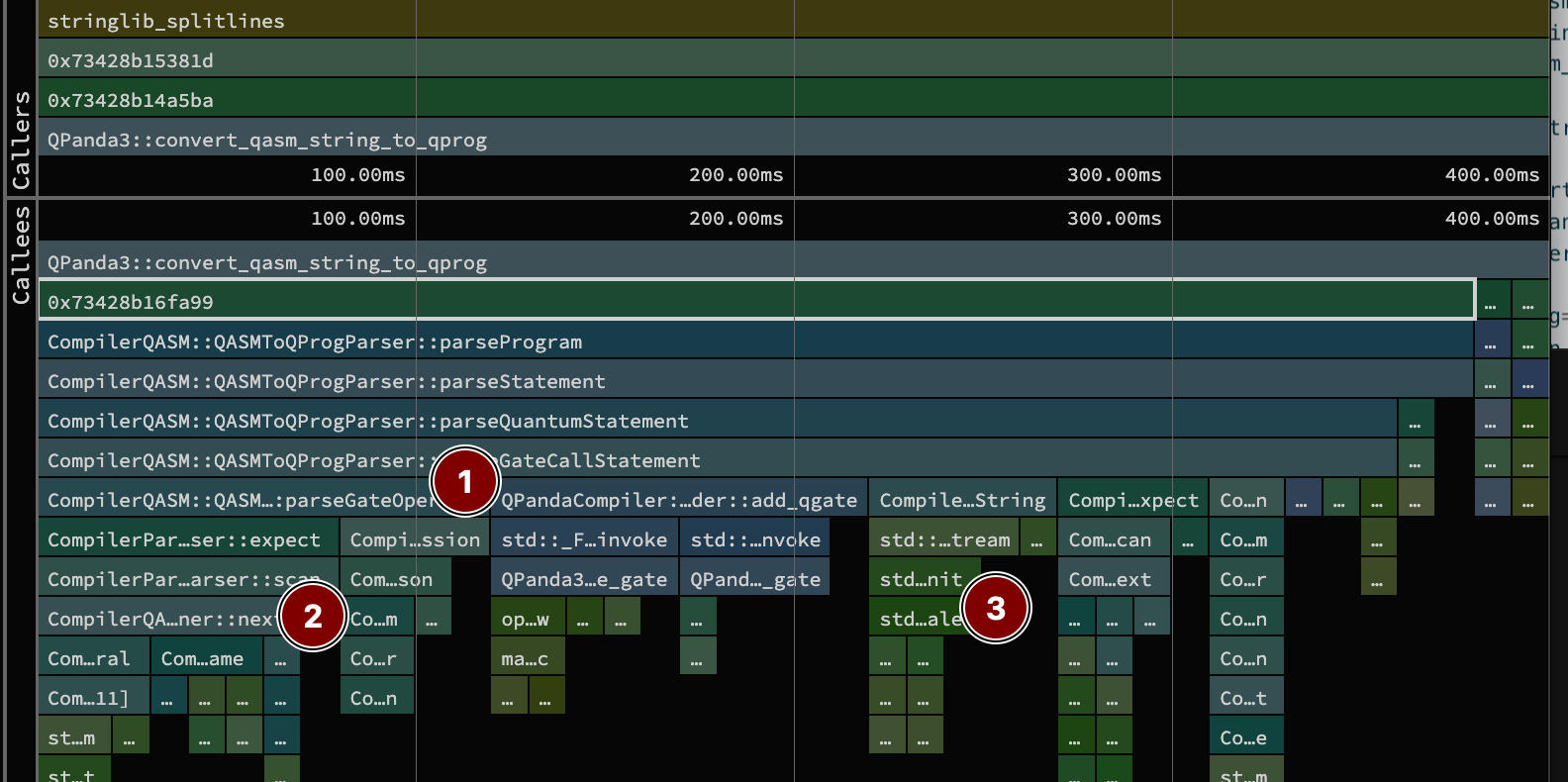This screenshot has height=782, width=1568.
Task: Click the Compile…String frame
Action: pyautogui.click(x=961, y=500)
